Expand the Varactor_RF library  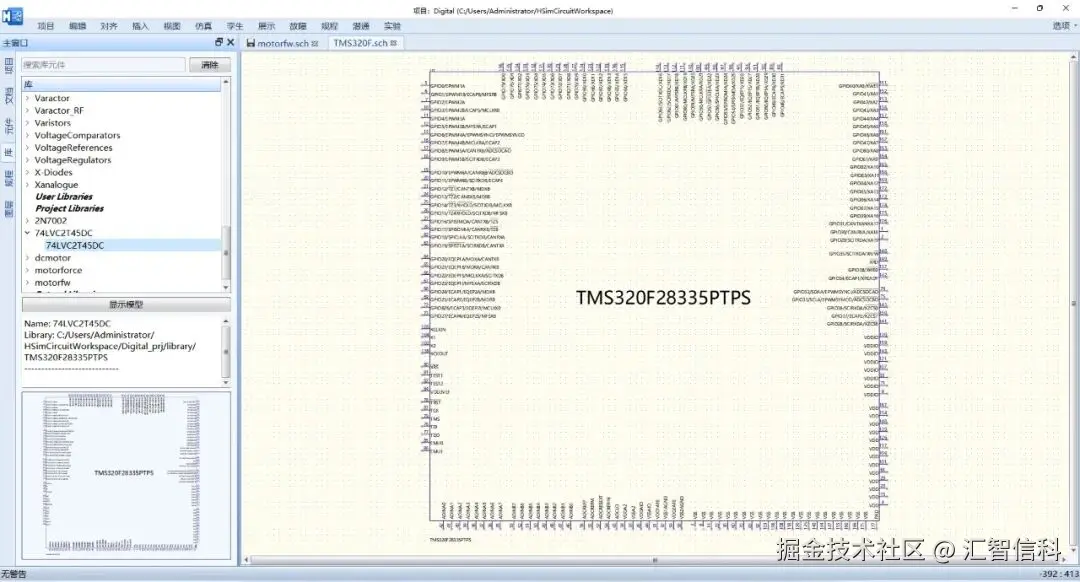pos(27,111)
